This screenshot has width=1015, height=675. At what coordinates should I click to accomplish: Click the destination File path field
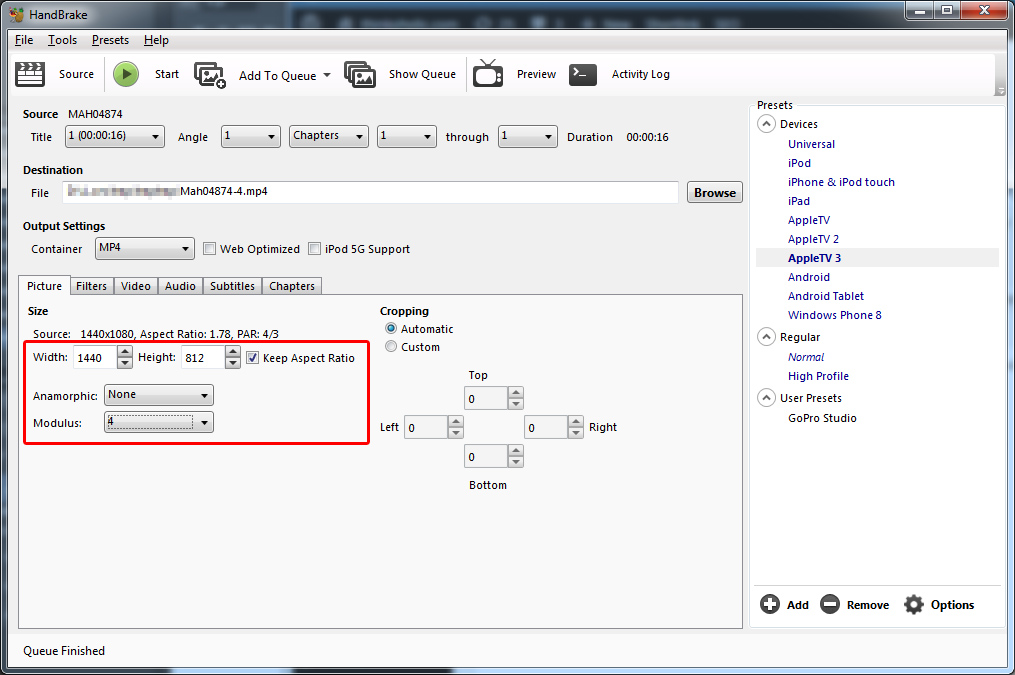tap(370, 192)
